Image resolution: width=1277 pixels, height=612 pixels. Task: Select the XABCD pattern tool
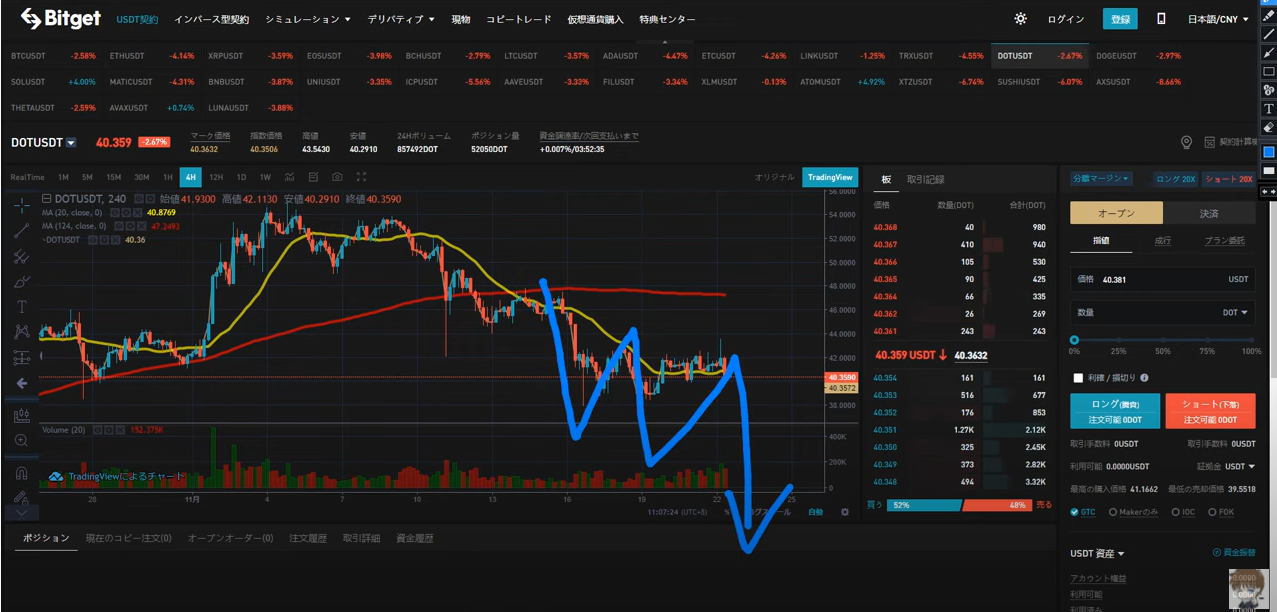point(22,332)
